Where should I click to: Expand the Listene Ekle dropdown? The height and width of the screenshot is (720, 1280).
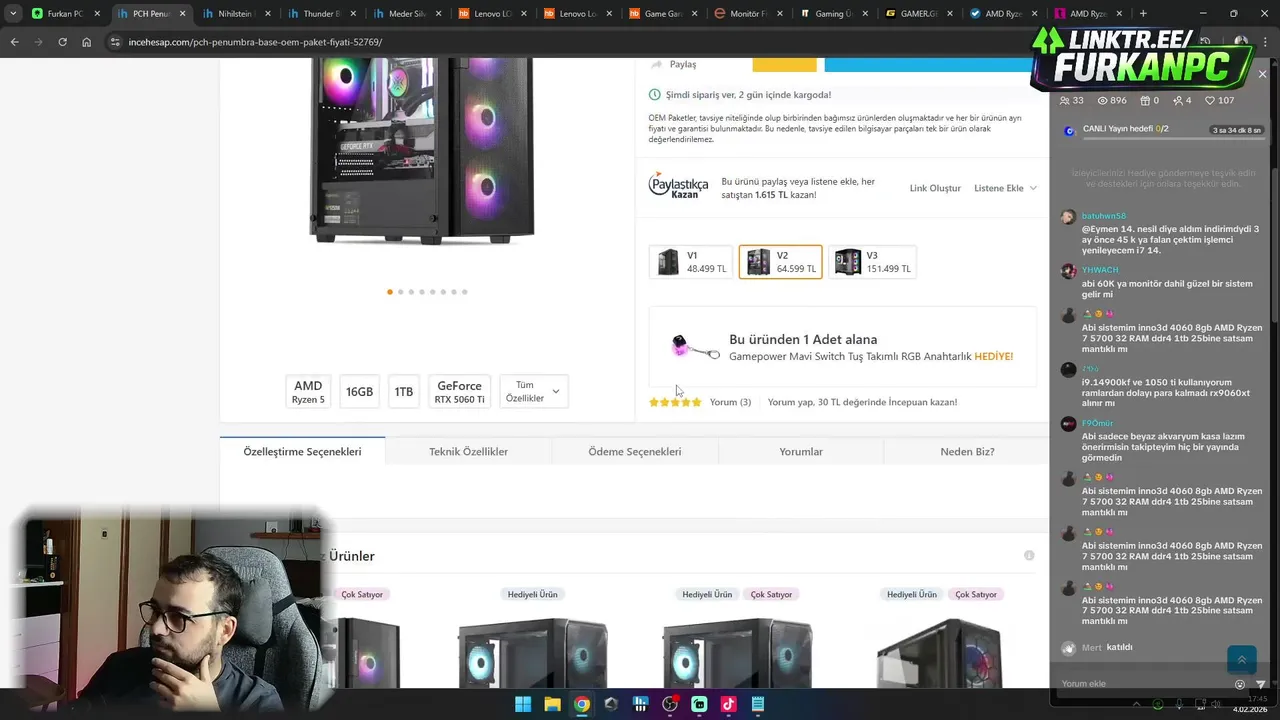point(1005,188)
